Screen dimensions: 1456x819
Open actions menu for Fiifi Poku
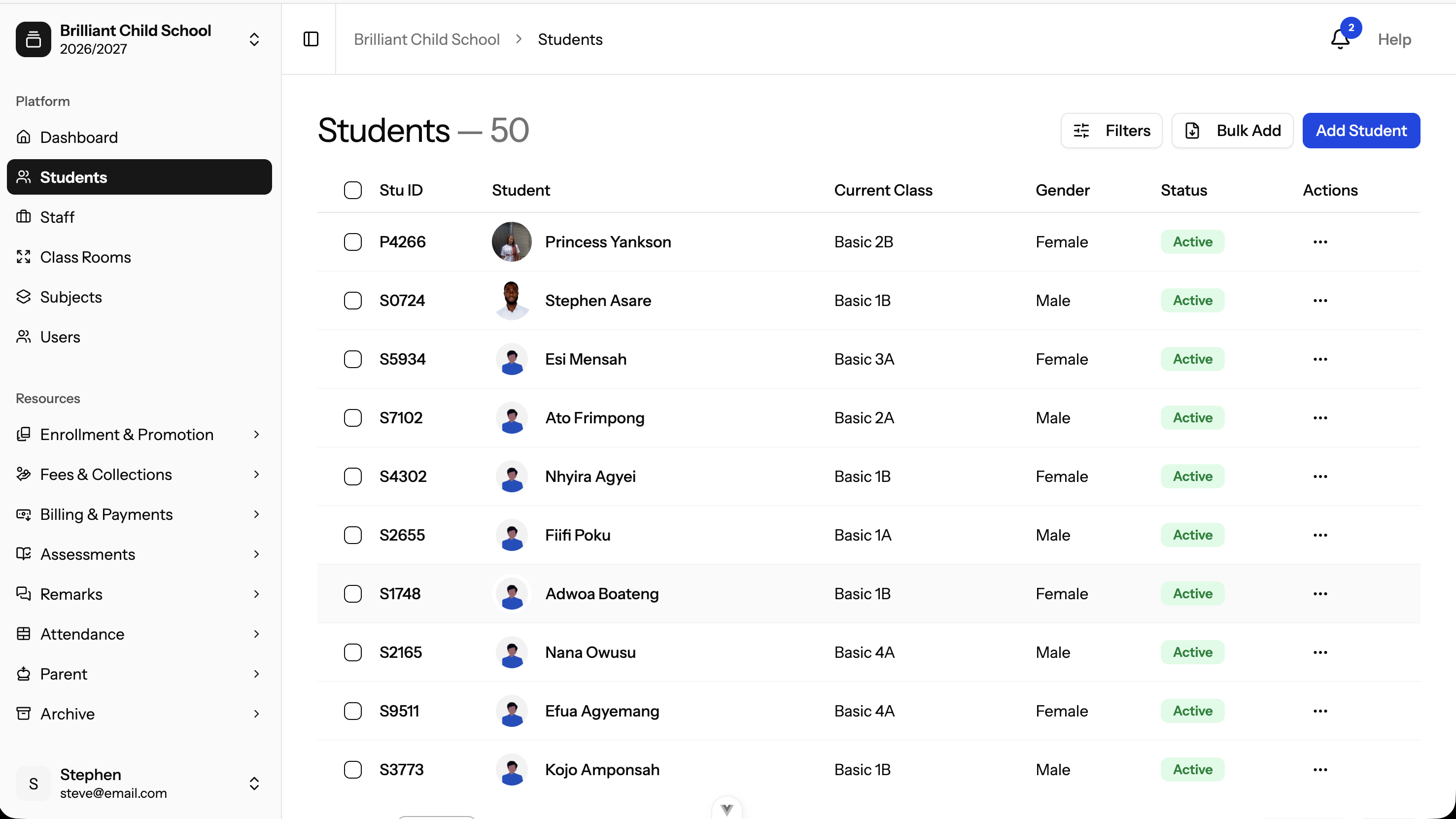[x=1320, y=535]
